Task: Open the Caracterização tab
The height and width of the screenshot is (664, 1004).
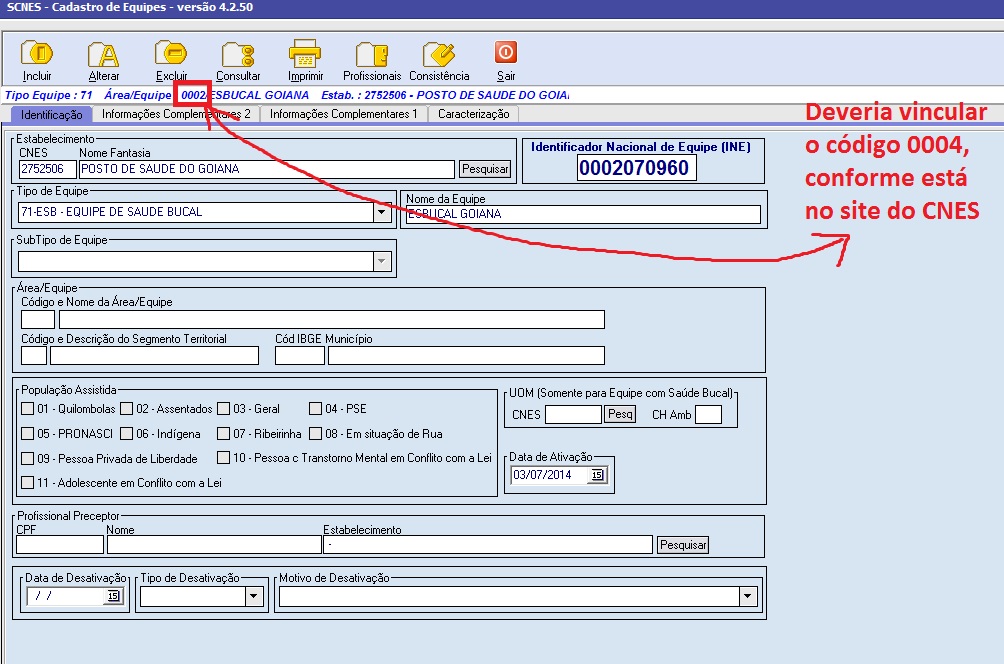Action: click(x=473, y=114)
